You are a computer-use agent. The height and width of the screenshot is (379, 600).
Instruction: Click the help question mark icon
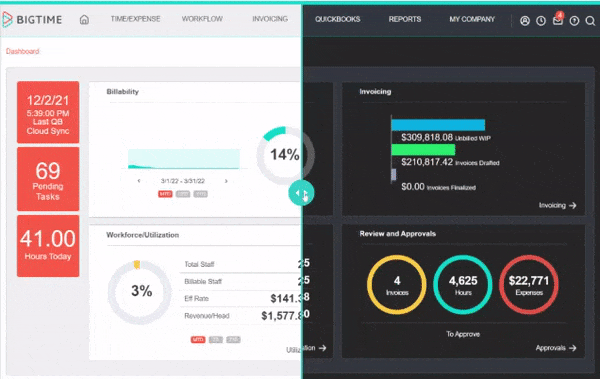point(574,21)
